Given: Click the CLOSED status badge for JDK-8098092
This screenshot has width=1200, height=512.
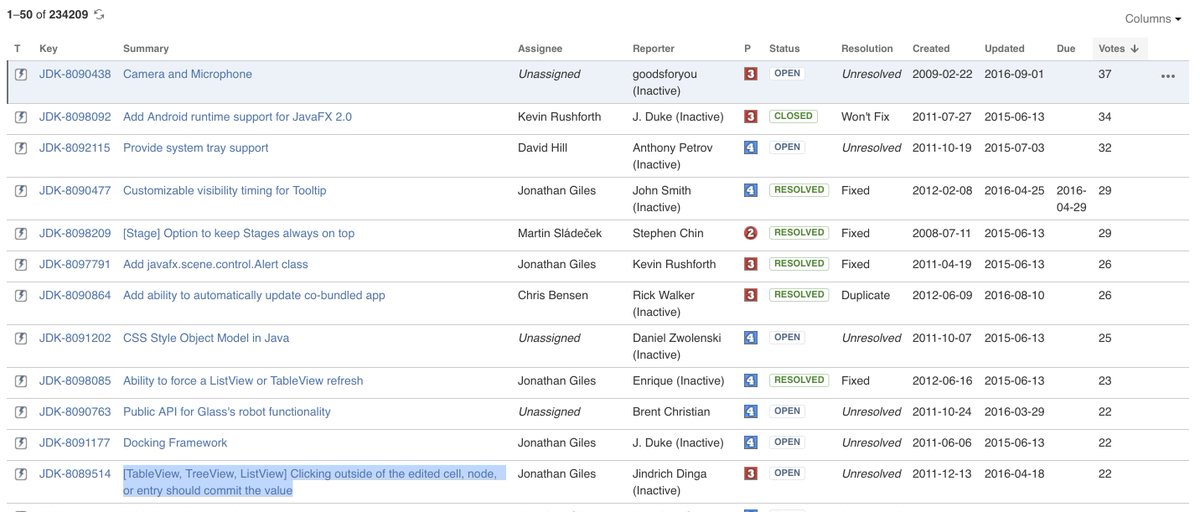Looking at the screenshot, I should (793, 116).
